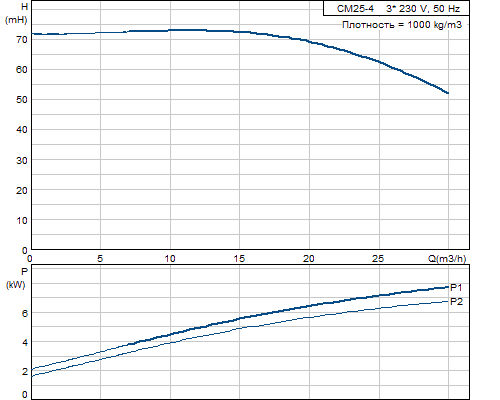Click the 30 tick on the head axis
Viewport: 500px width, 400px height.
22,160
